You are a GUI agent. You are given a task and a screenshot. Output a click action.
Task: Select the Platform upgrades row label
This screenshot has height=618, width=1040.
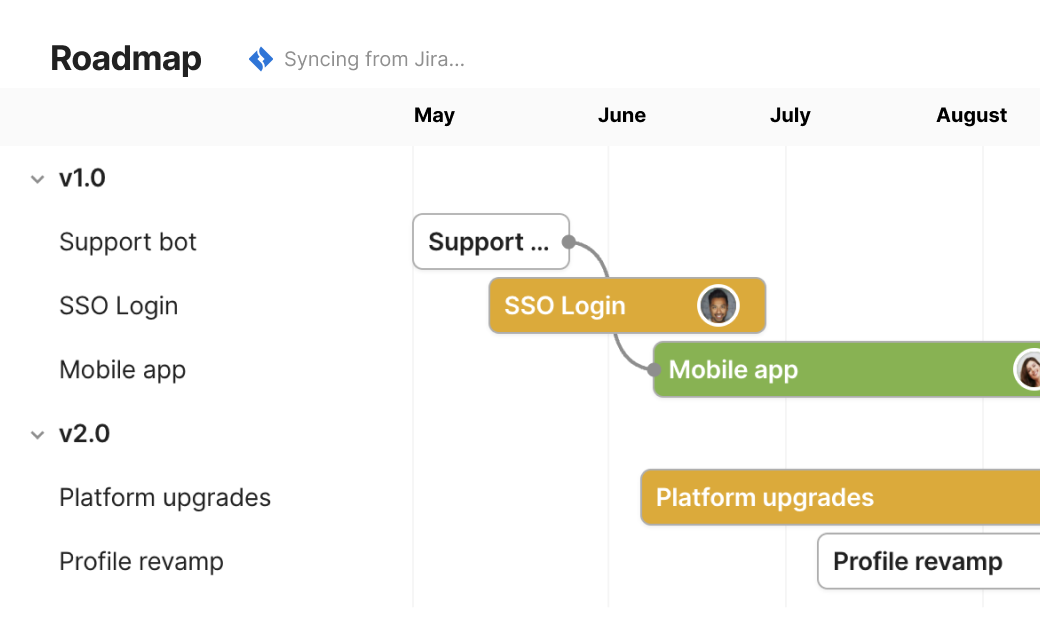coord(165,497)
